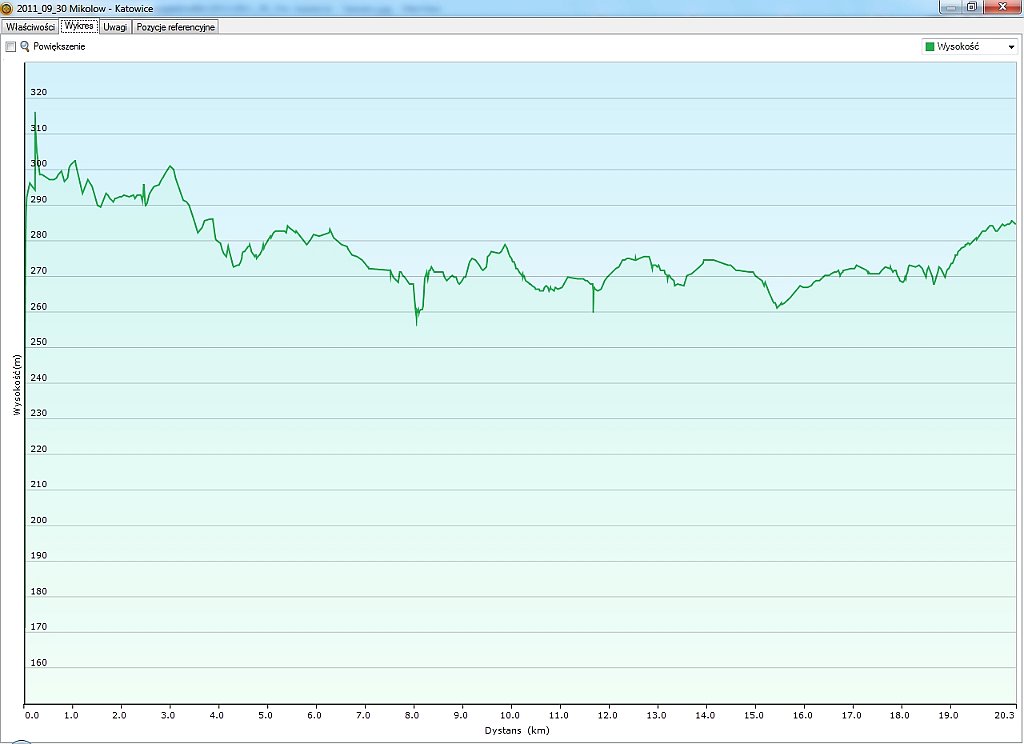The height and width of the screenshot is (744, 1024).
Task: Select the Wykres tab
Action: 79,26
